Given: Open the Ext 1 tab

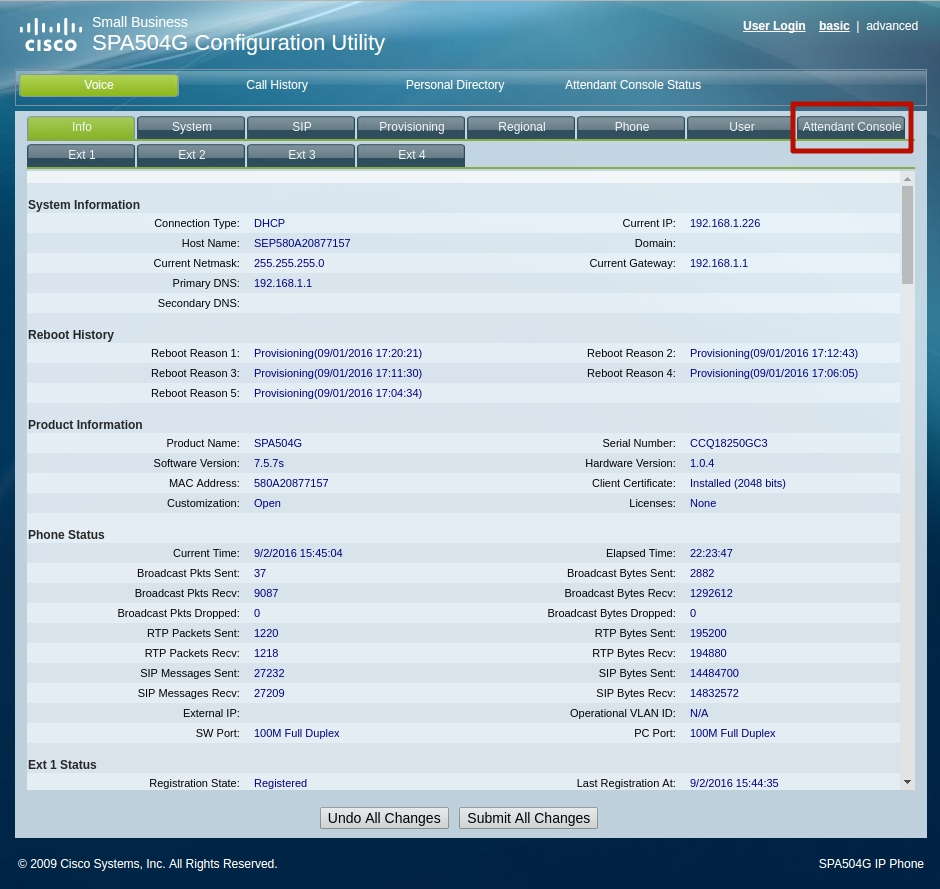Looking at the screenshot, I should click(x=81, y=155).
